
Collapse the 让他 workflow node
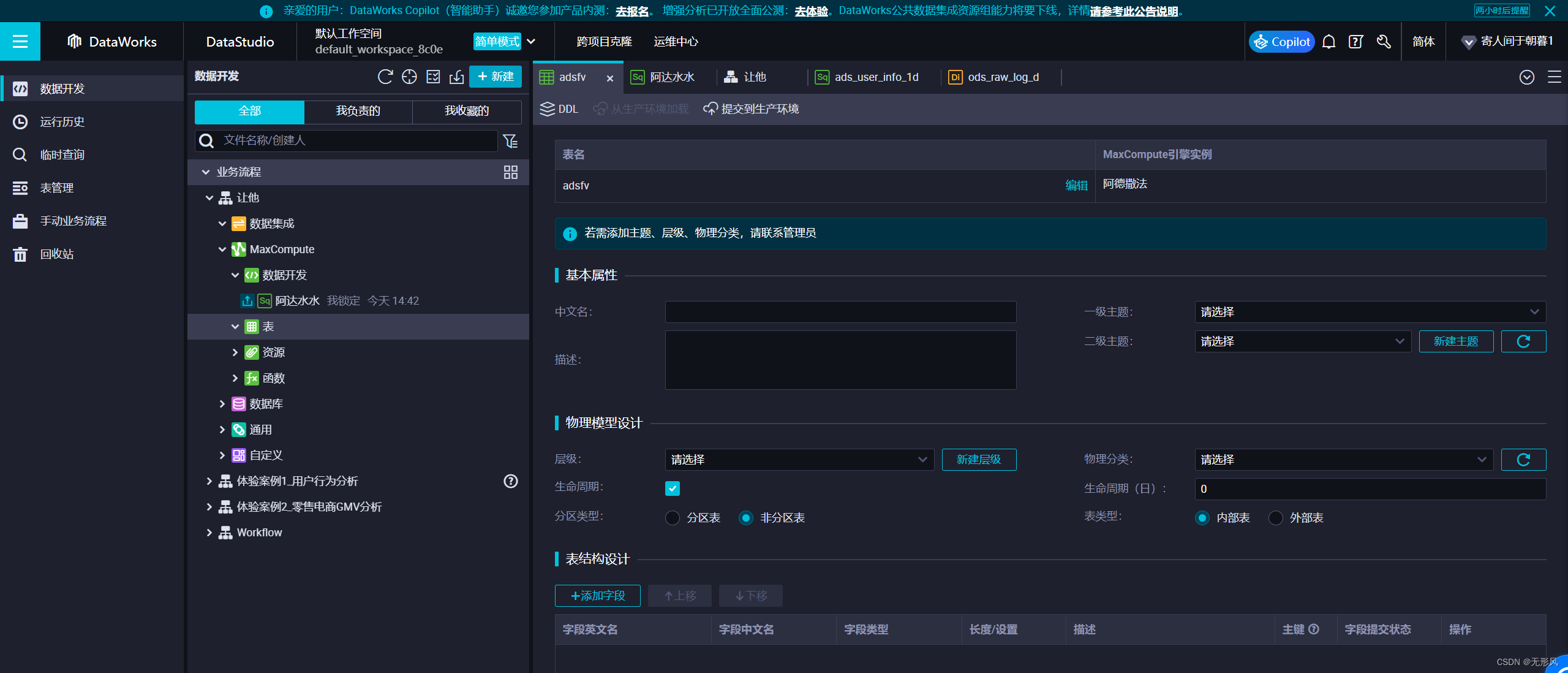tap(209, 198)
